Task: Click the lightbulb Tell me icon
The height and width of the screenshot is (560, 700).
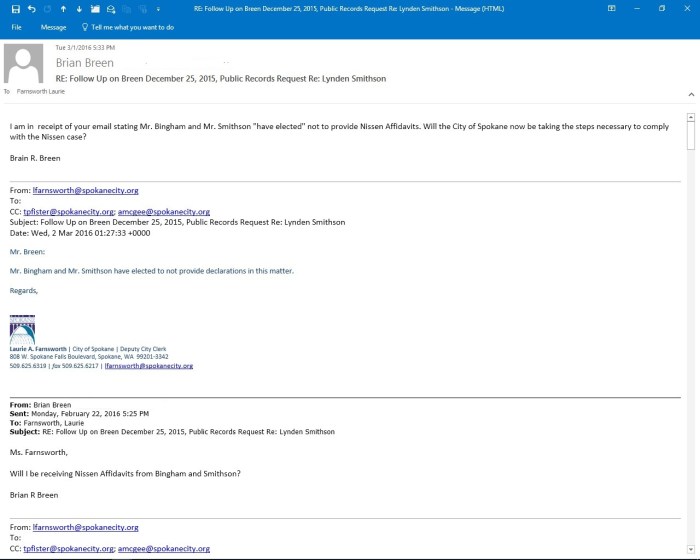Action: [x=84, y=27]
